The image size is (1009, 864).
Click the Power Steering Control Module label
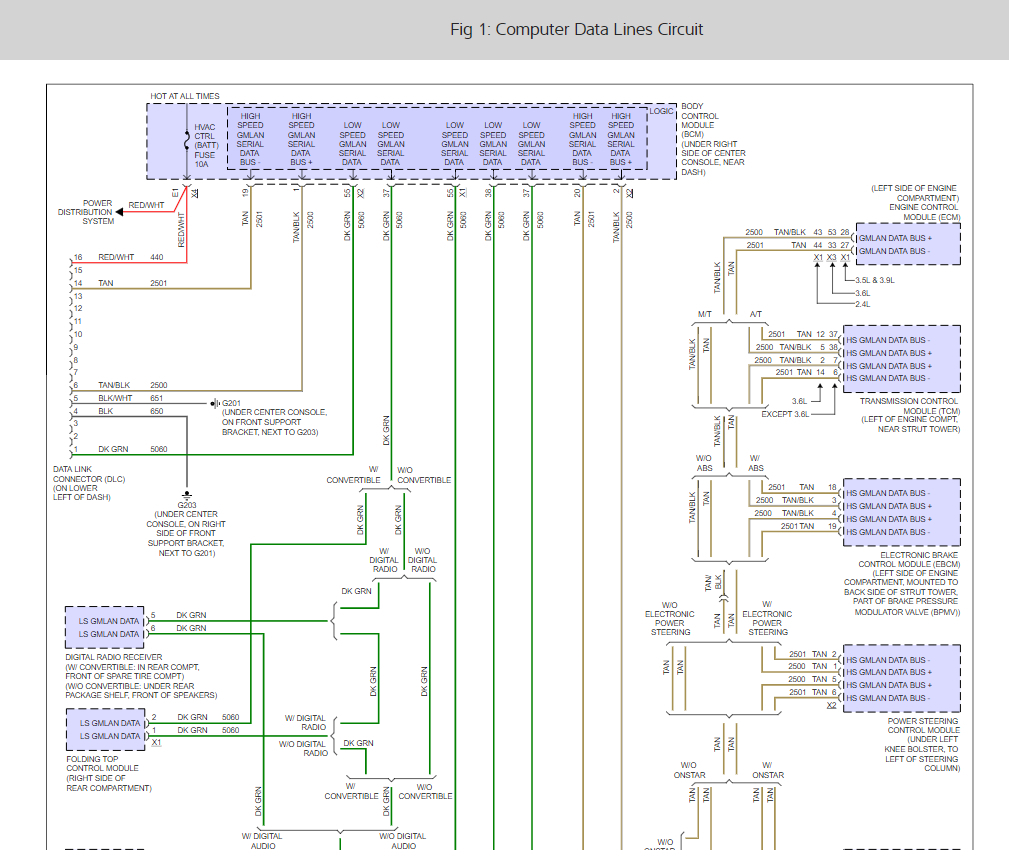[921, 744]
